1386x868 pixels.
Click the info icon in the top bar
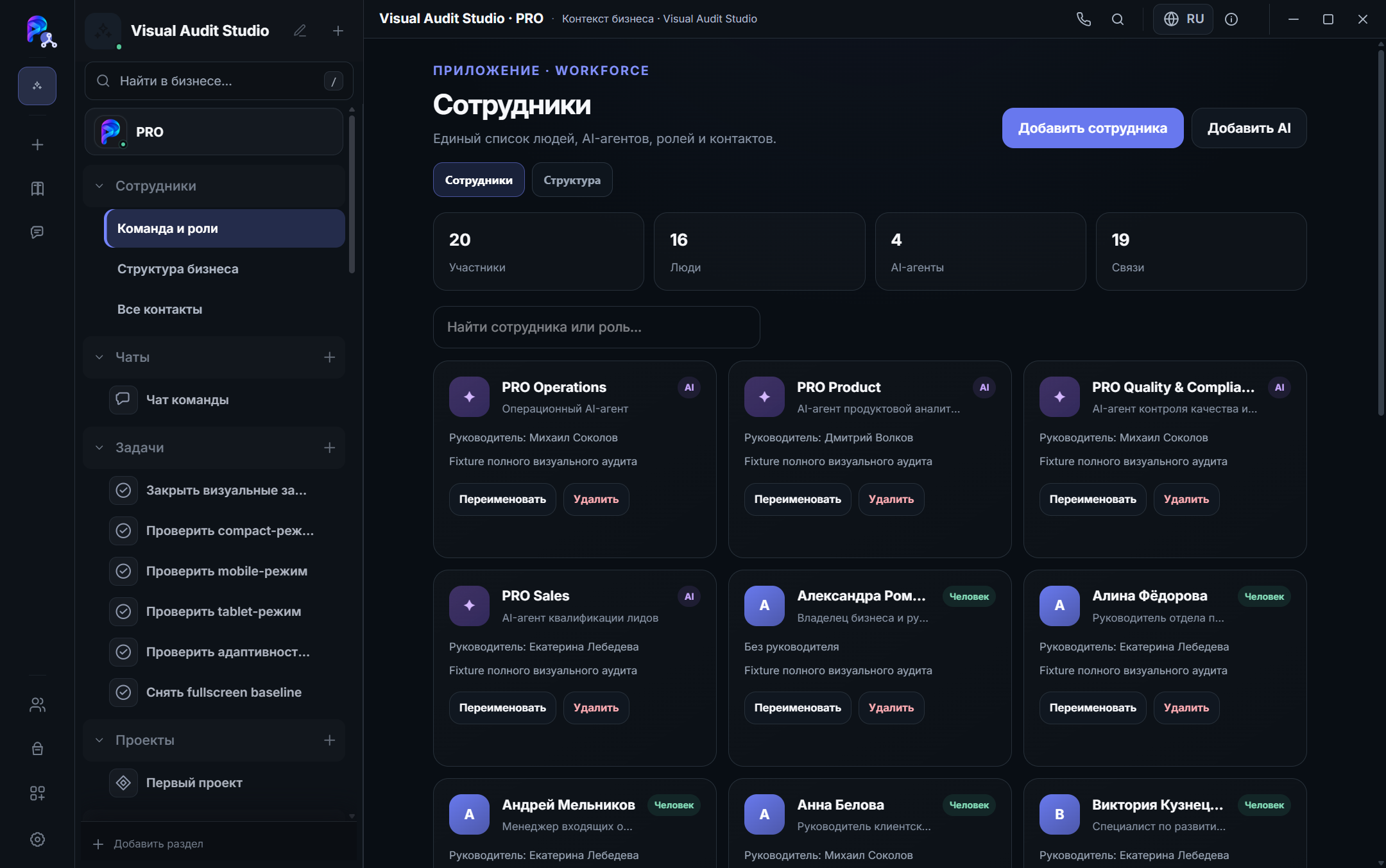coord(1231,19)
